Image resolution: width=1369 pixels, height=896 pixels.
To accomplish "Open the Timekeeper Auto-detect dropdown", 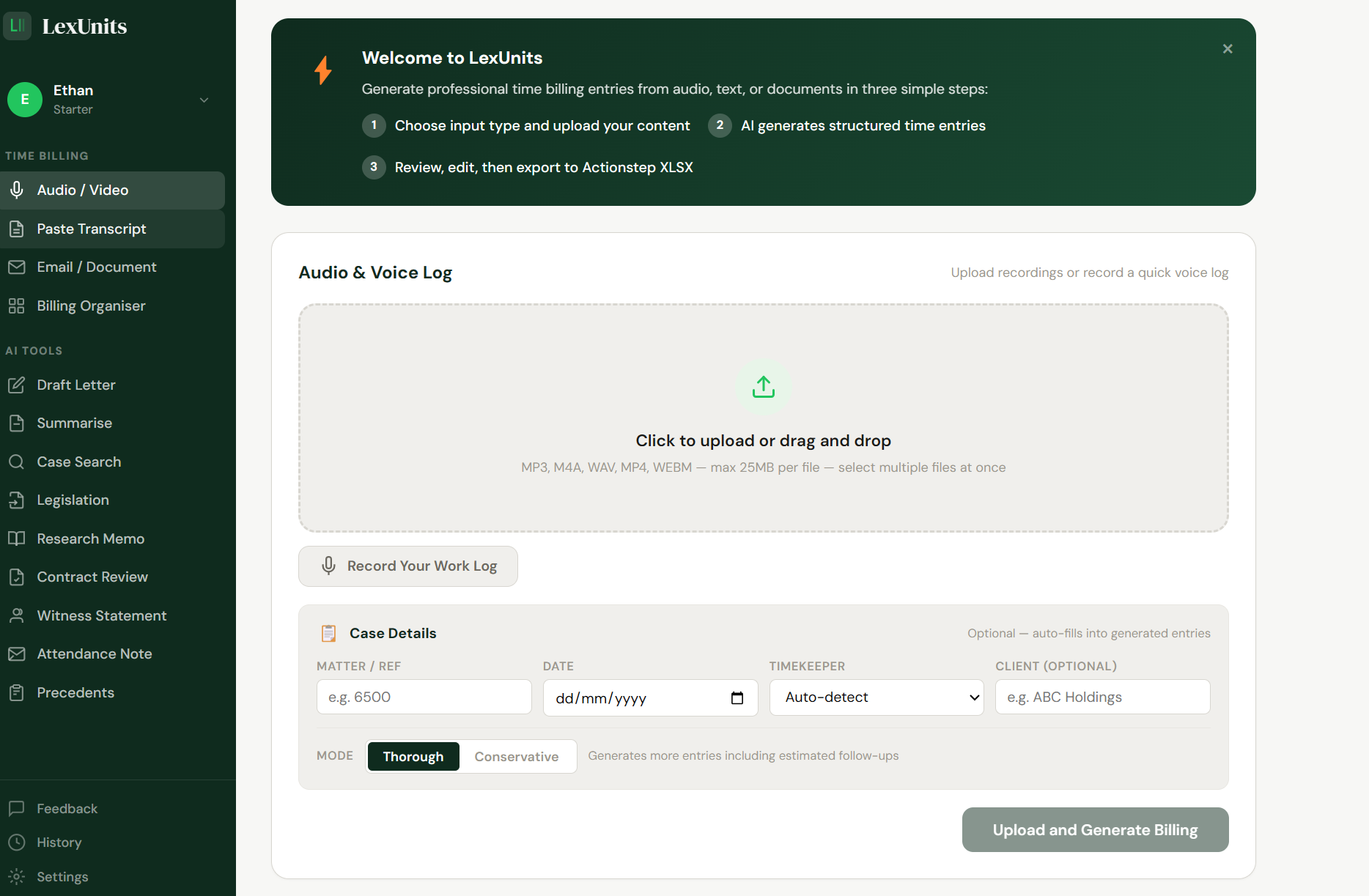I will click(877, 697).
